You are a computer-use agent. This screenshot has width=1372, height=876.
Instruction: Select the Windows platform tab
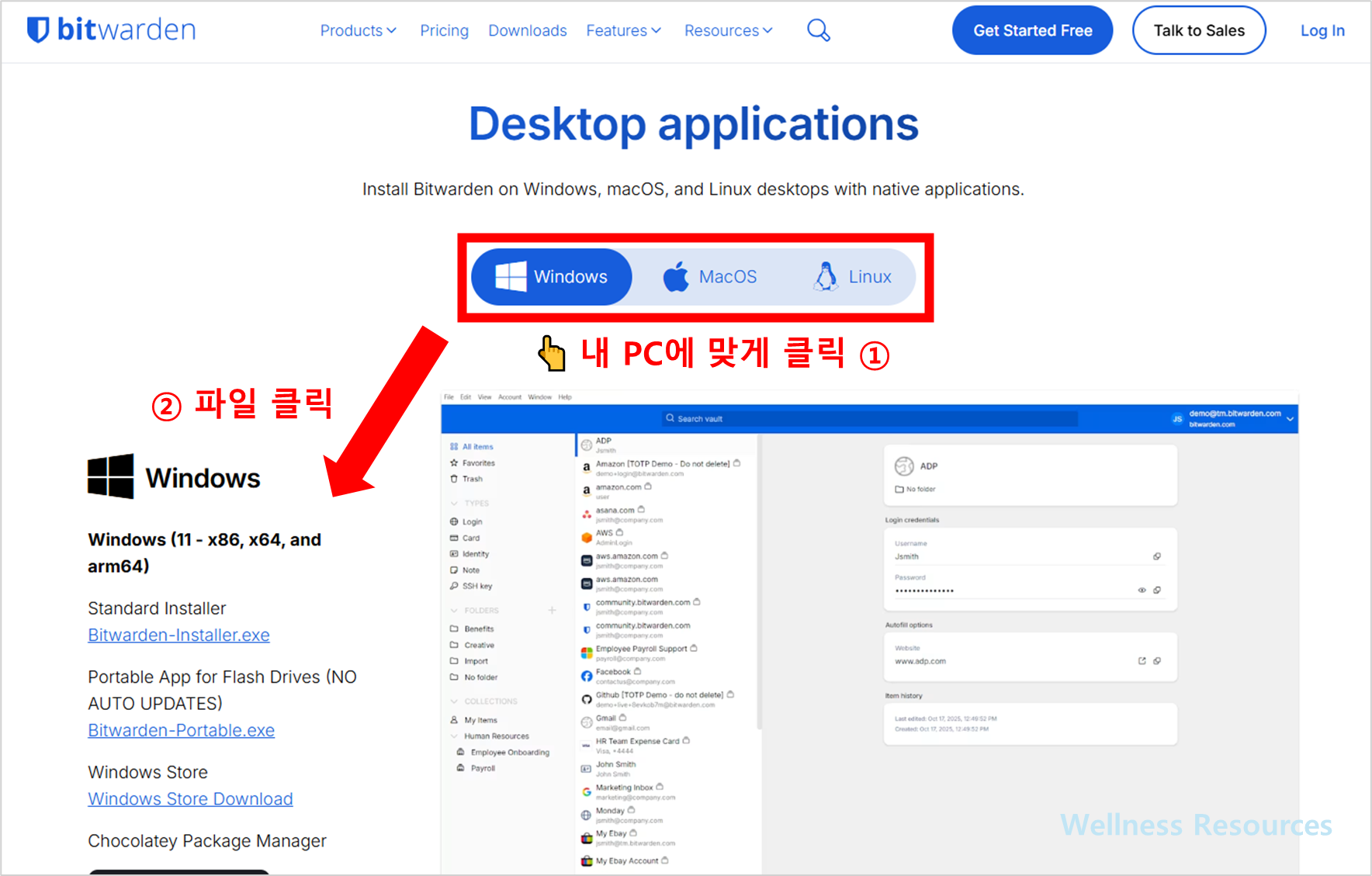[x=552, y=277]
